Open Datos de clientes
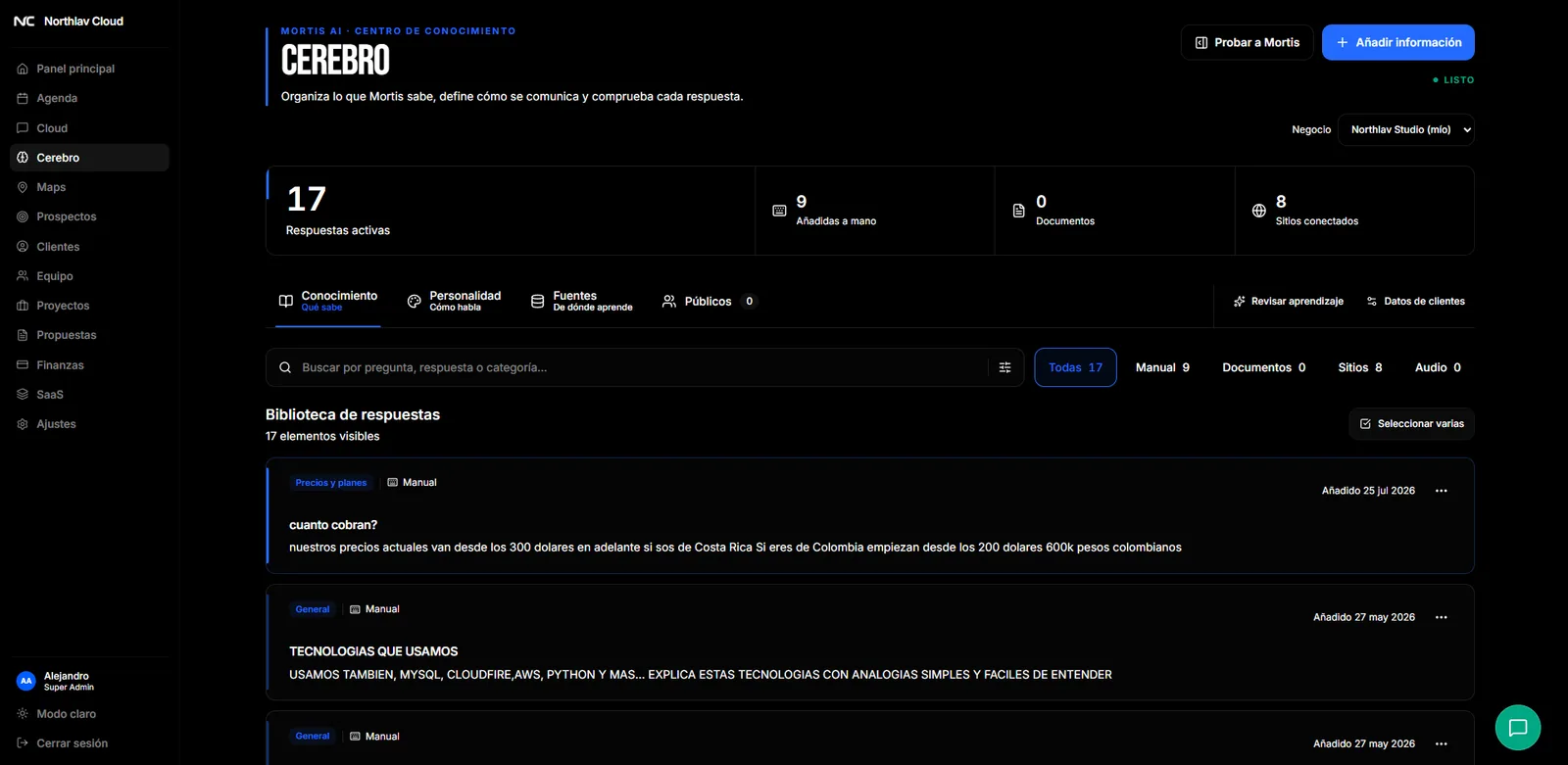Screen dimensions: 1568x765 [x=1415, y=301]
